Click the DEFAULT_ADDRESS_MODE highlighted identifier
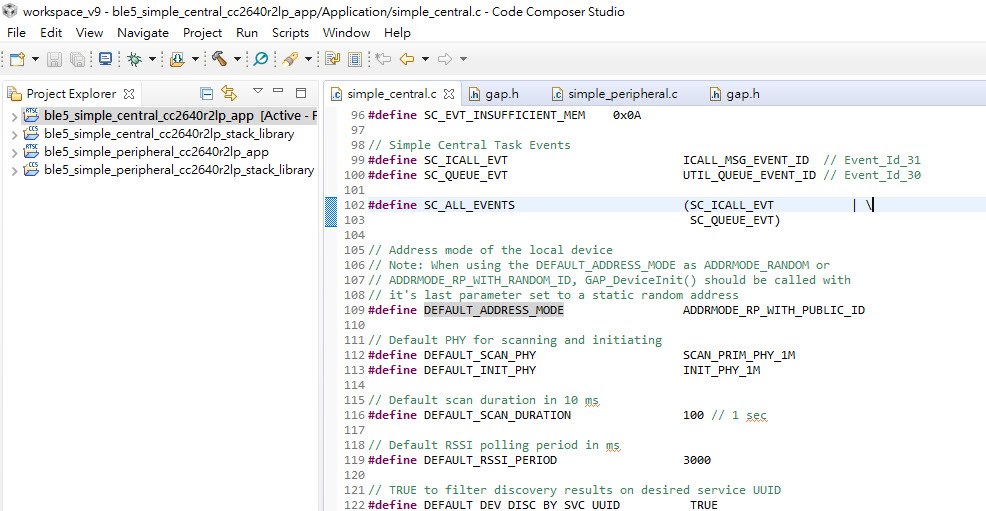Viewport: 986px width, 511px height. pyautogui.click(x=494, y=310)
